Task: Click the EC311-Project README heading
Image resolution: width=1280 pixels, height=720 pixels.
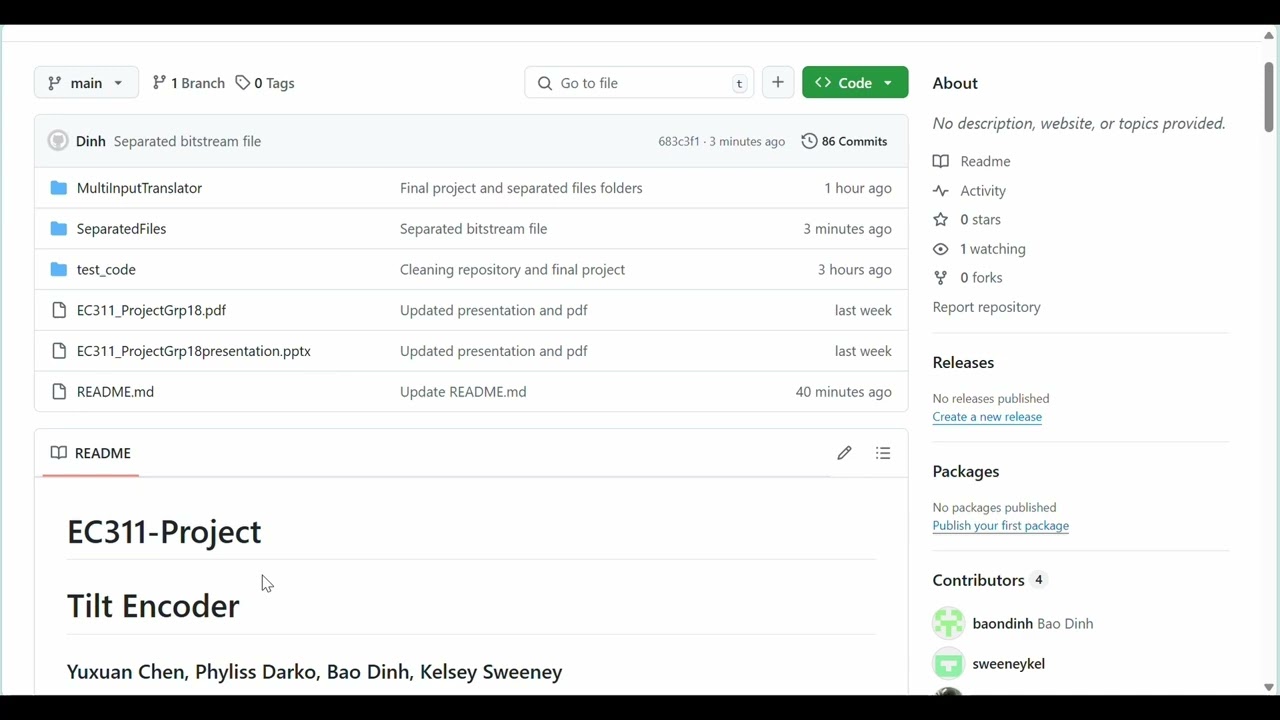Action: (164, 532)
